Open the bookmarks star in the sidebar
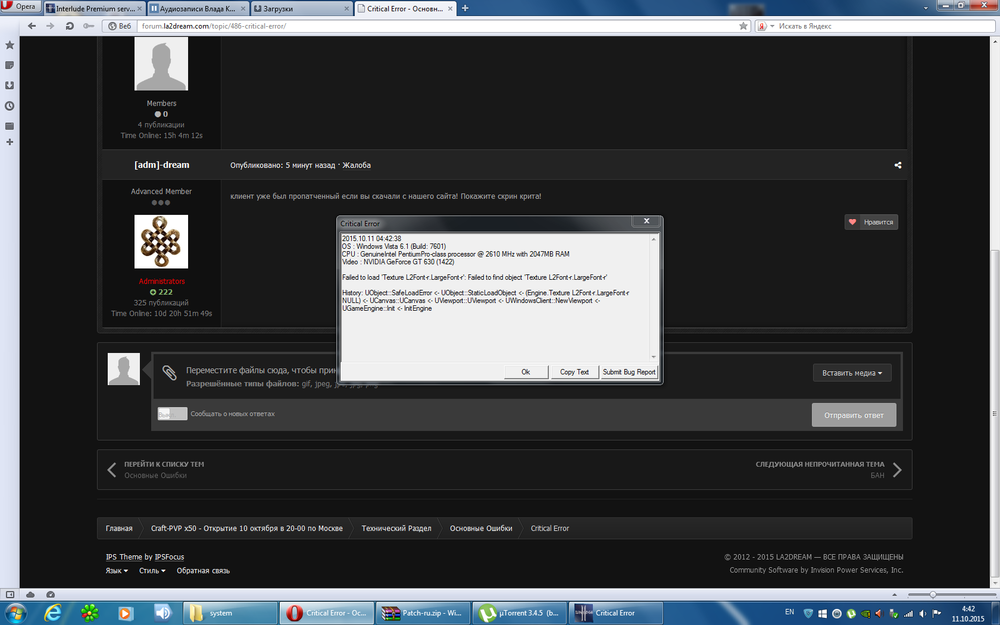The image size is (1000, 625). coord(9,45)
